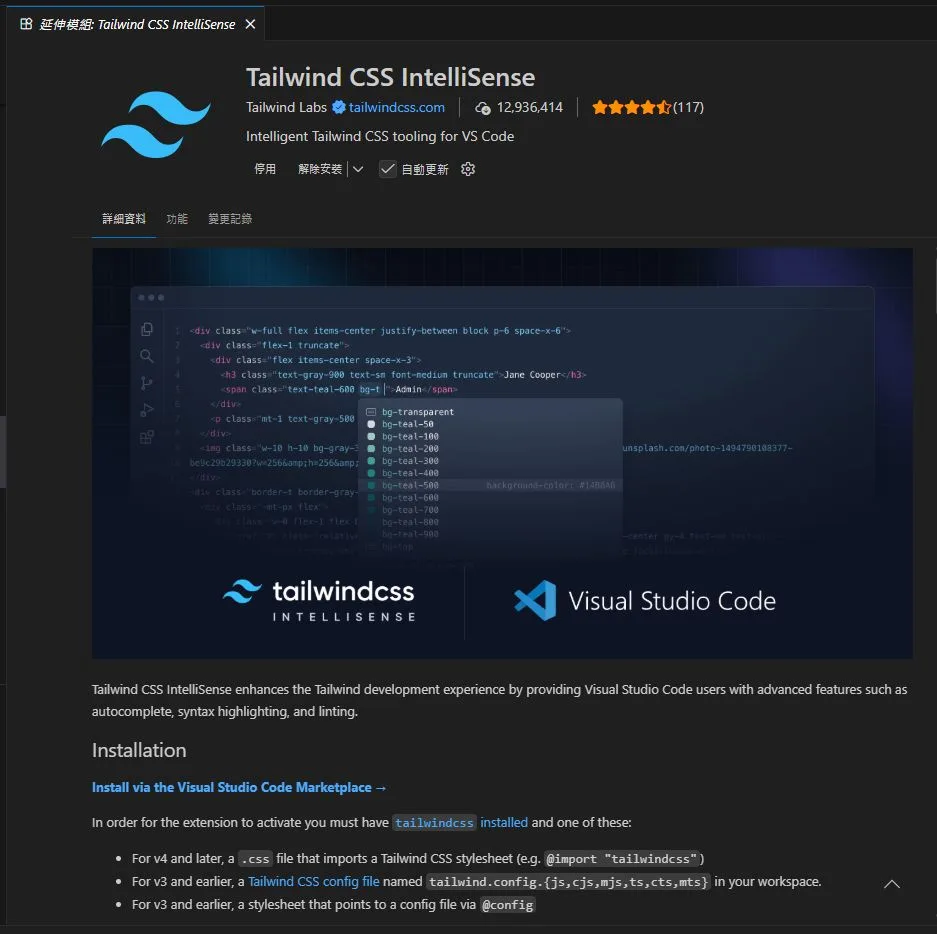Image resolution: width=937 pixels, height=934 pixels.
Task: Toggle the 自動更新 checkbox
Action: click(388, 169)
